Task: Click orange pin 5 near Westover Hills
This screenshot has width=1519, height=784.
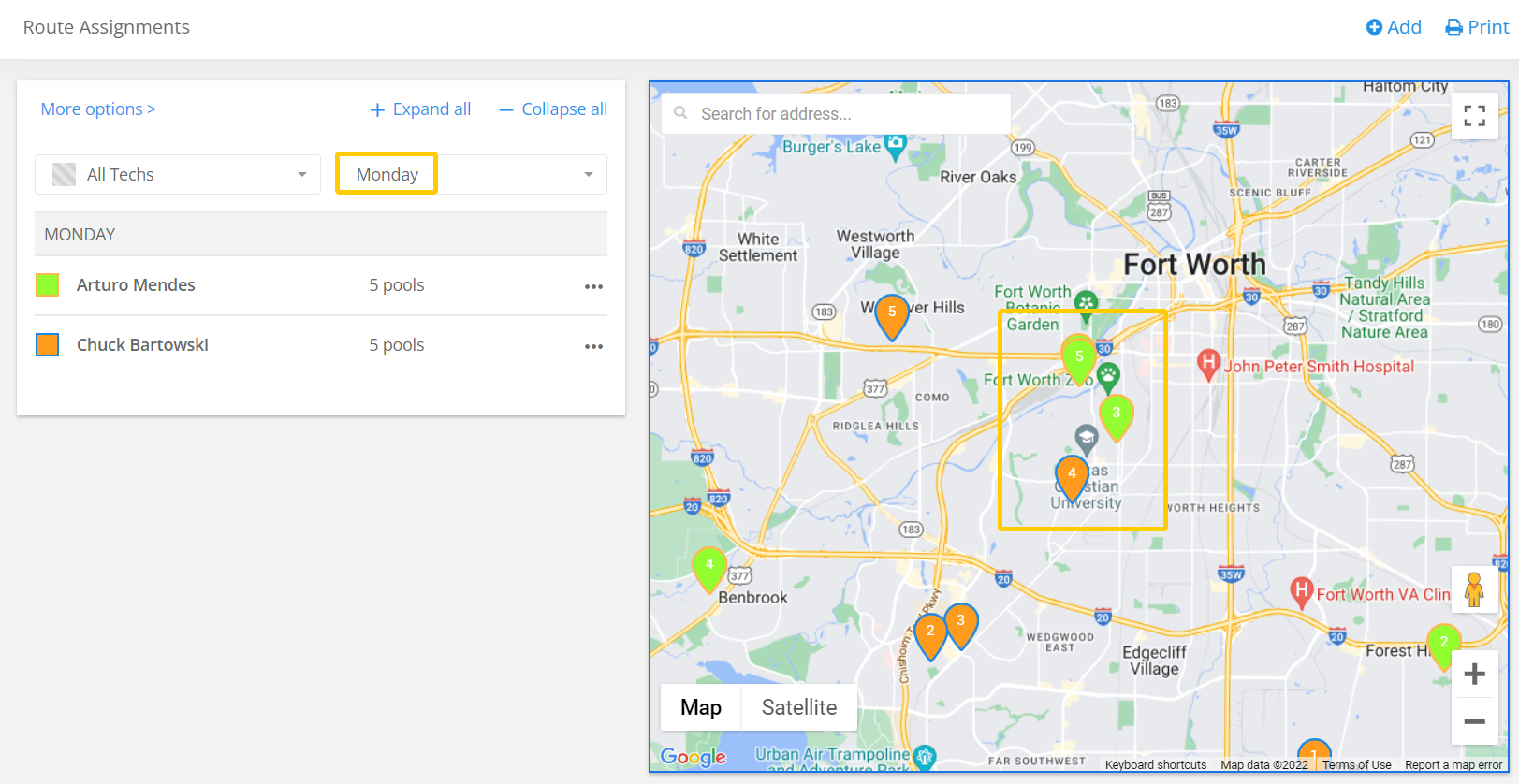Action: 892,317
